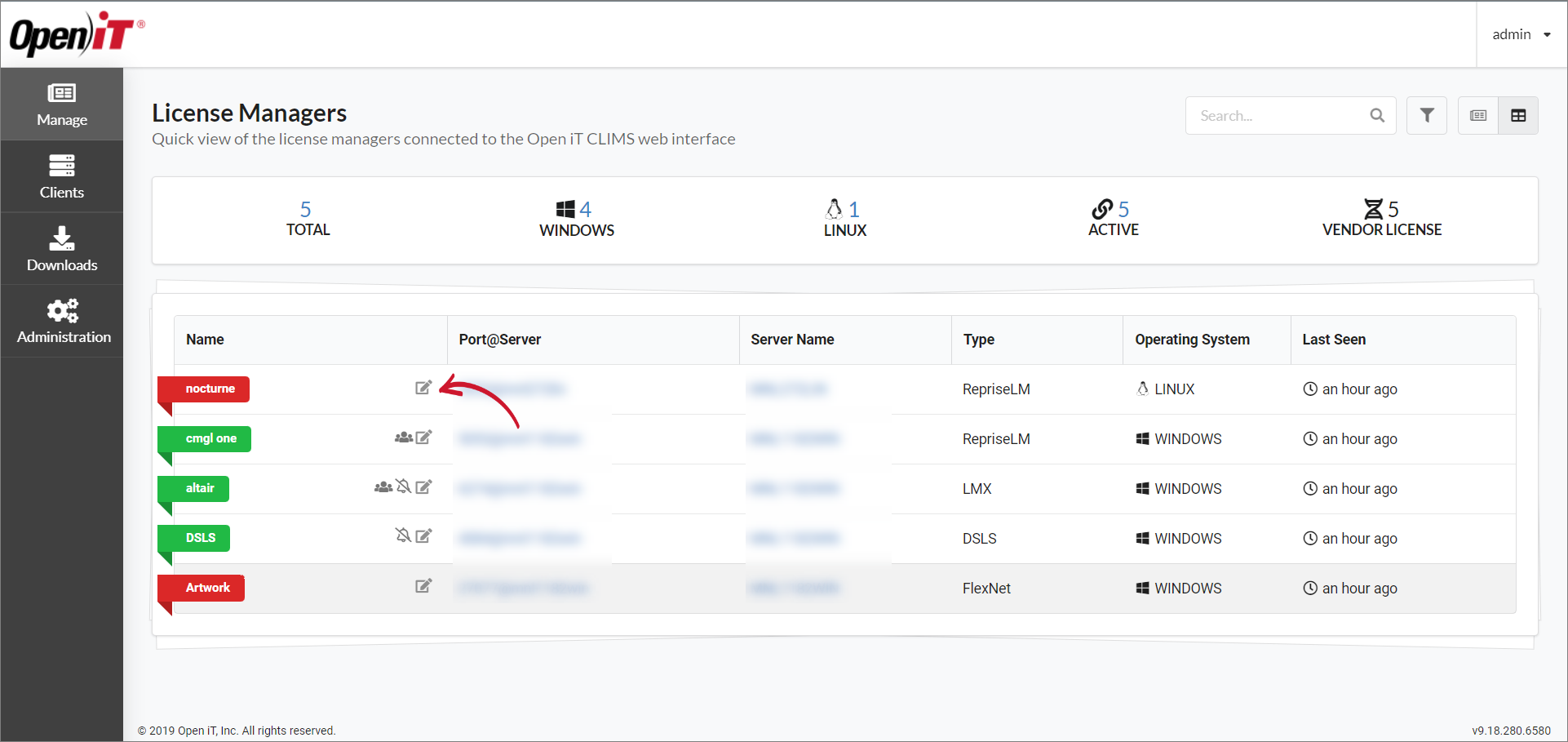Screen dimensions: 1568x742
Task: Click the vendor license hourglass icon
Action: coord(1374,208)
